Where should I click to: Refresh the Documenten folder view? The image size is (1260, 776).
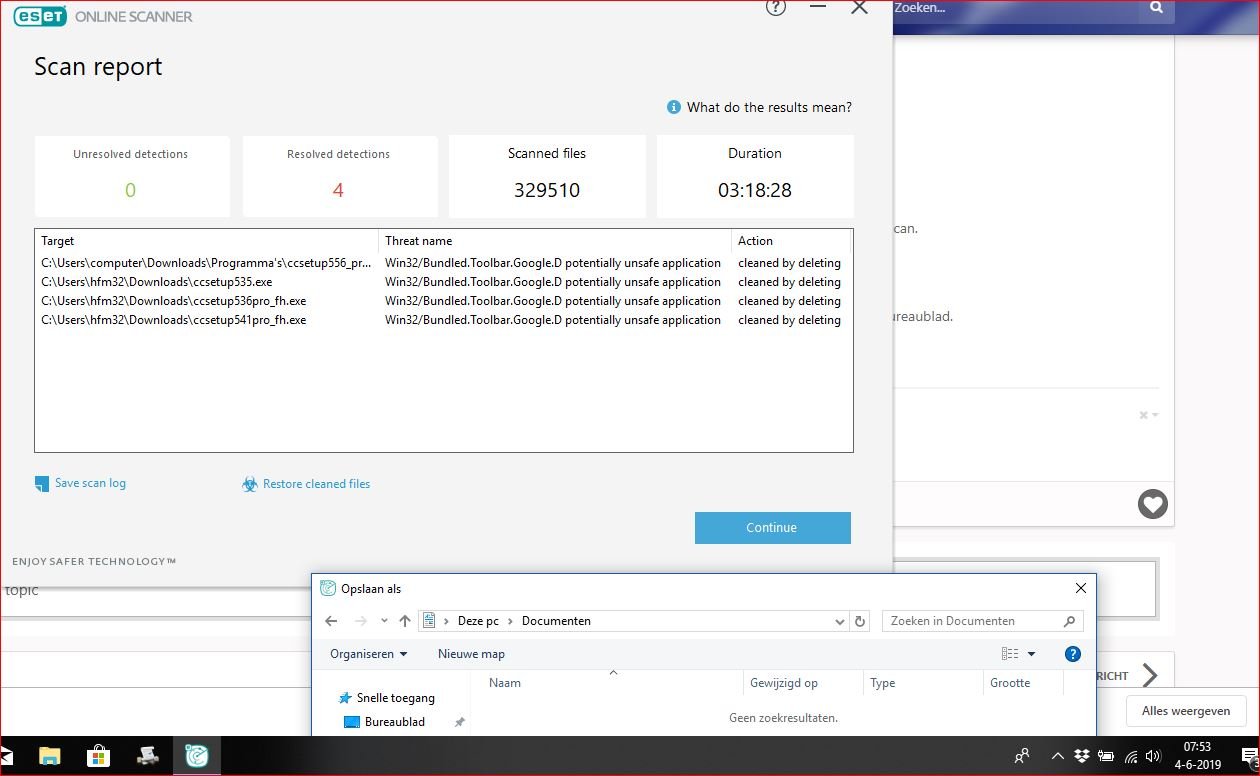point(860,621)
